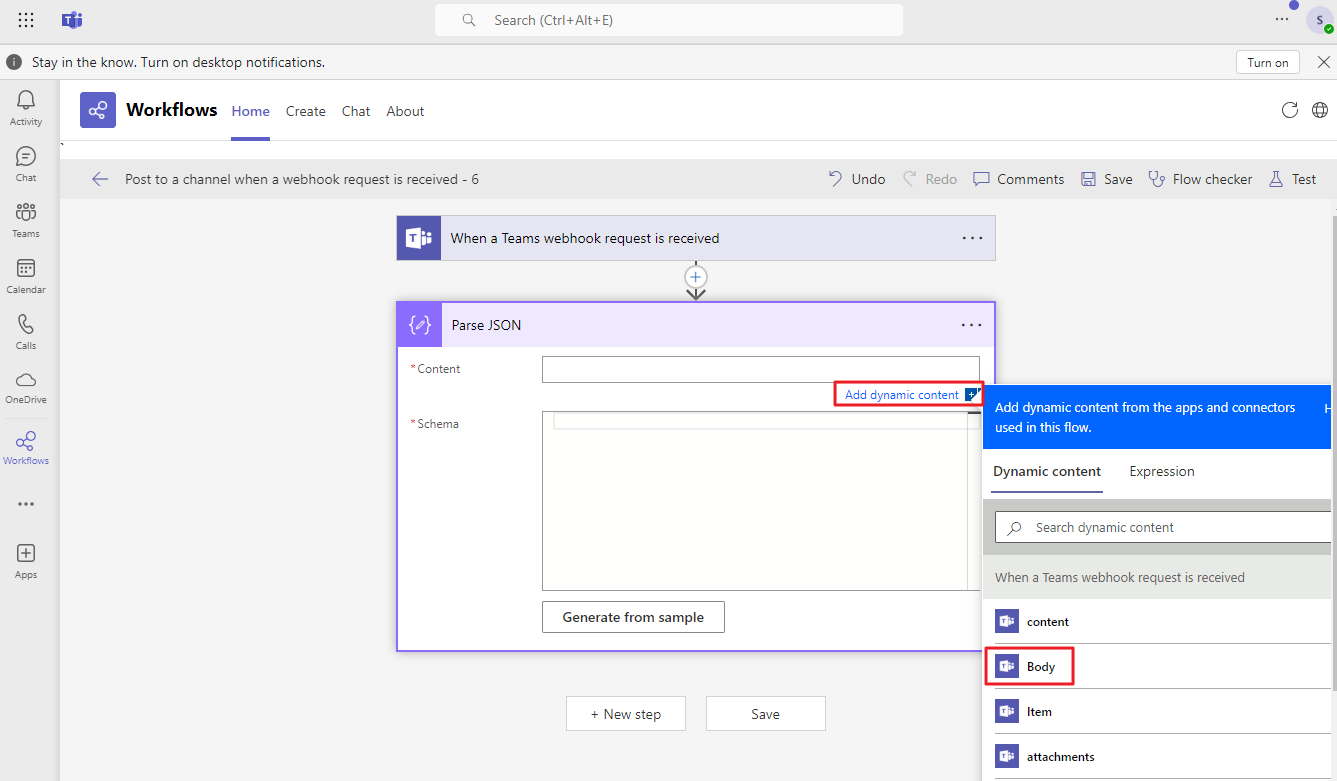The height and width of the screenshot is (781, 1337).
Task: Click the flow title text
Action: point(302,179)
